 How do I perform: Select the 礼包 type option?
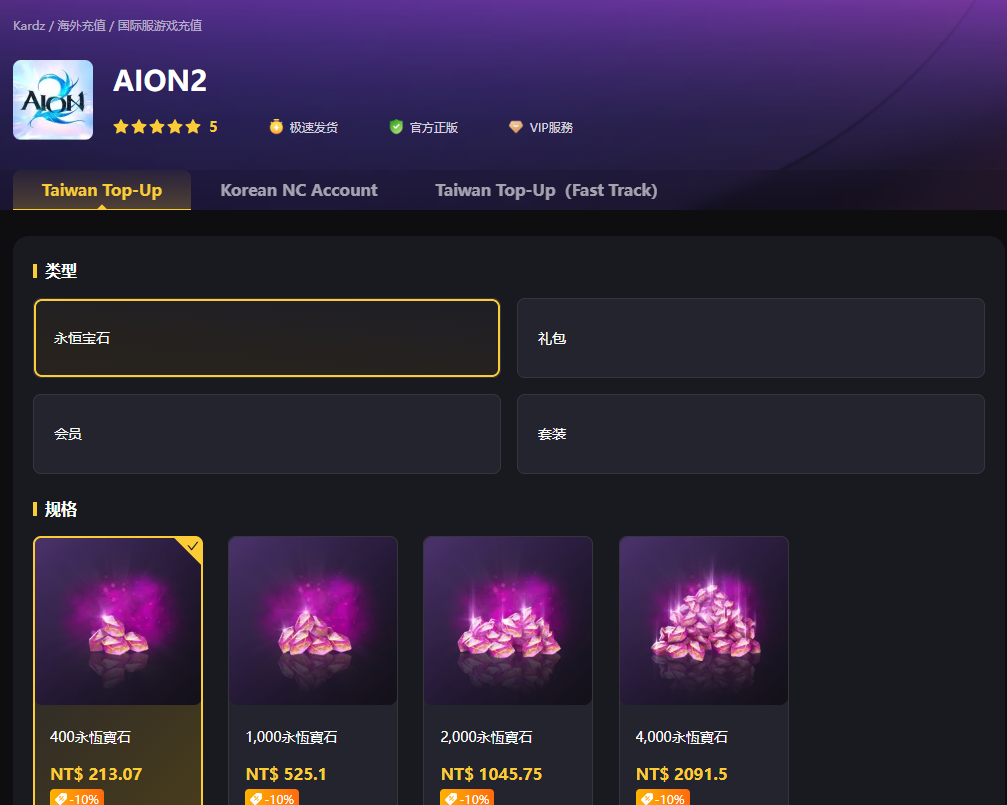point(750,338)
